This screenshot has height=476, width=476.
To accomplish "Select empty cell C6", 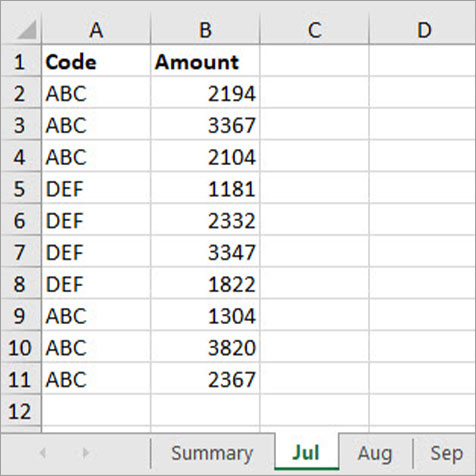I will click(314, 220).
